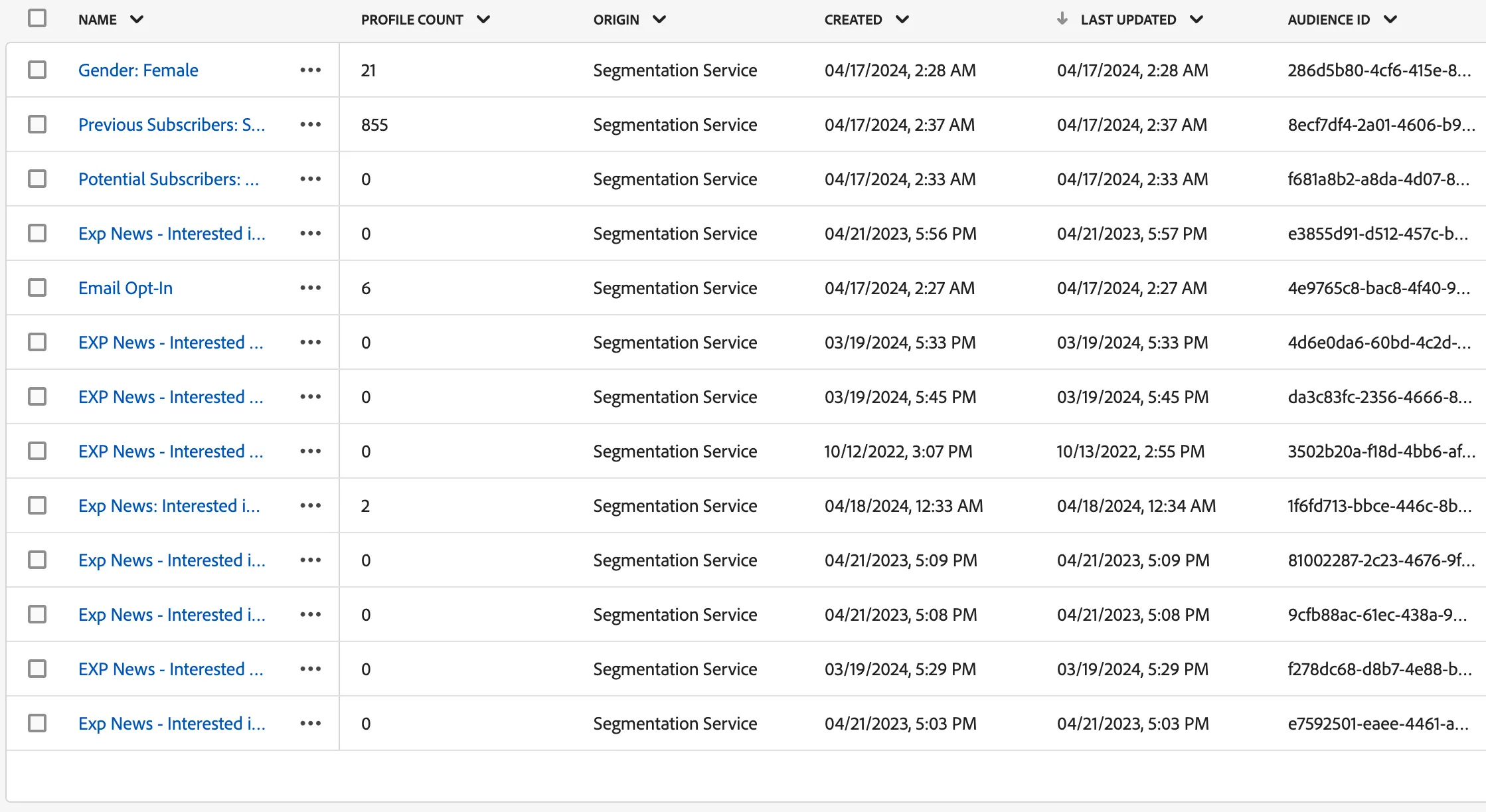Open more actions for Exp News: Interested row
This screenshot has height=812, width=1486.
[x=310, y=505]
